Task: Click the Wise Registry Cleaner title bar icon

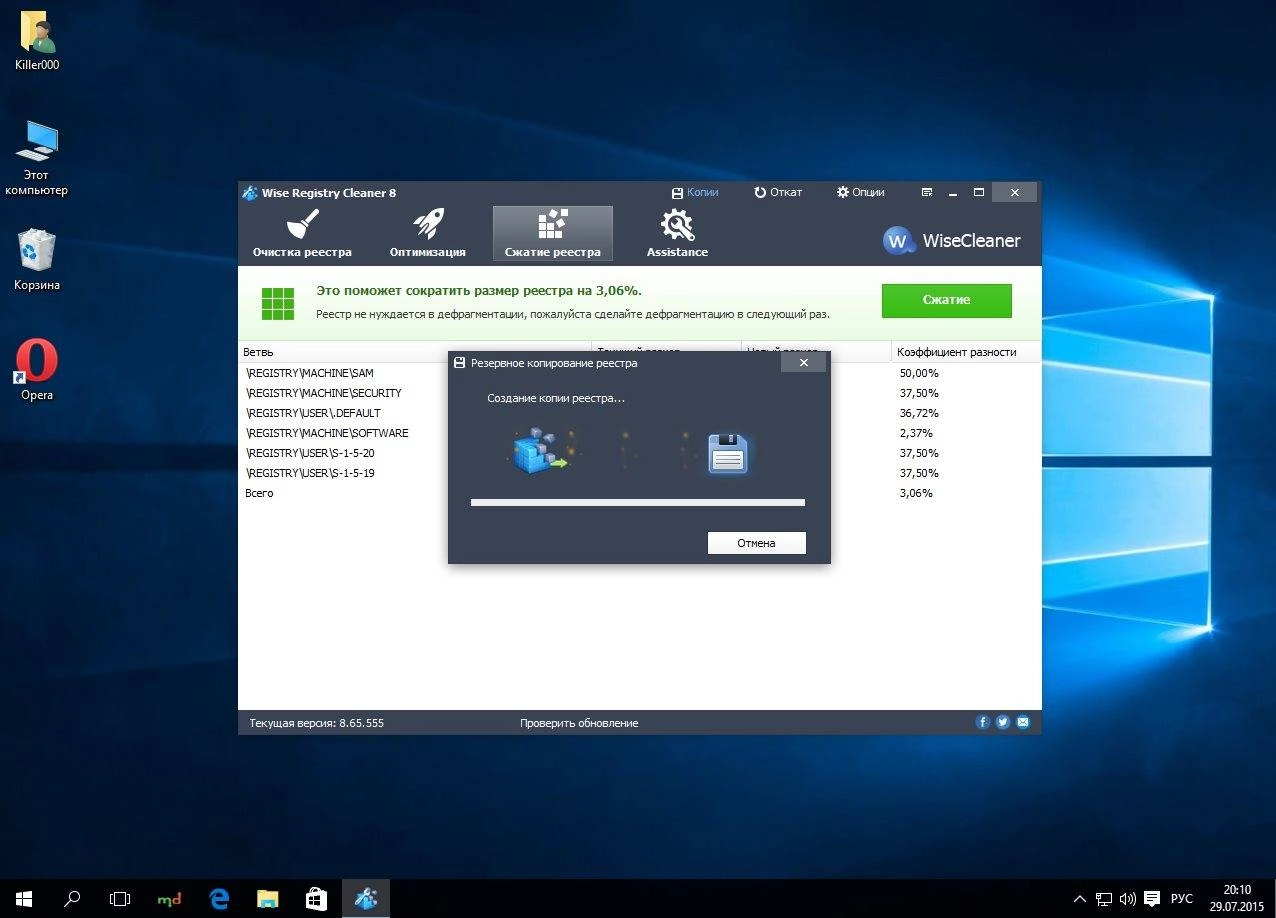Action: tap(250, 192)
